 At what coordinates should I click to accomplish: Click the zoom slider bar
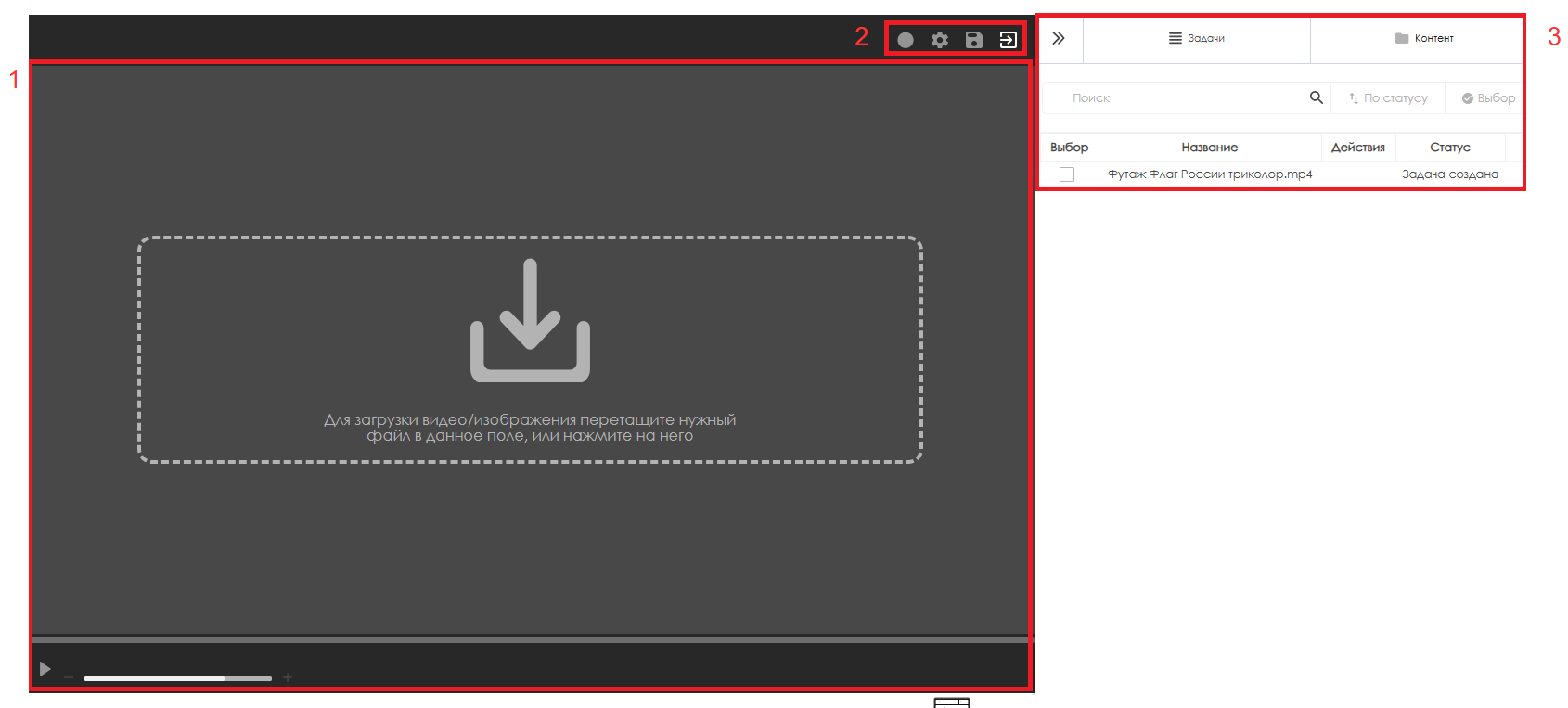[177, 678]
